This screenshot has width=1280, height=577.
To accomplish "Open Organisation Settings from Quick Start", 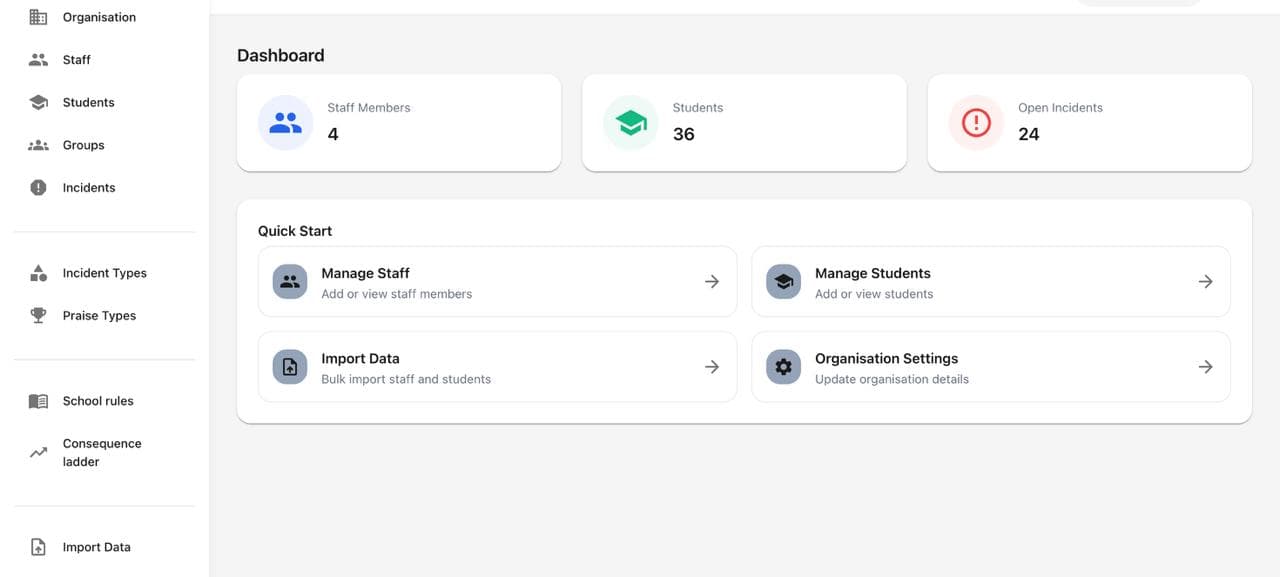I will pyautogui.click(x=885, y=357).
